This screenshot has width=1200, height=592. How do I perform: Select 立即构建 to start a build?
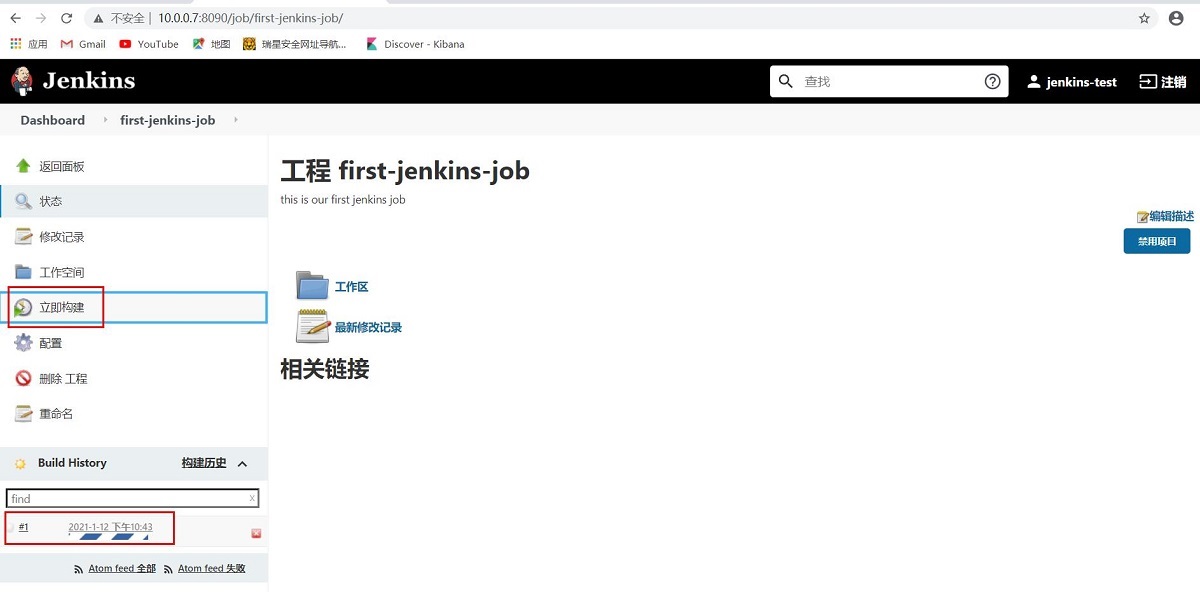tap(134, 307)
